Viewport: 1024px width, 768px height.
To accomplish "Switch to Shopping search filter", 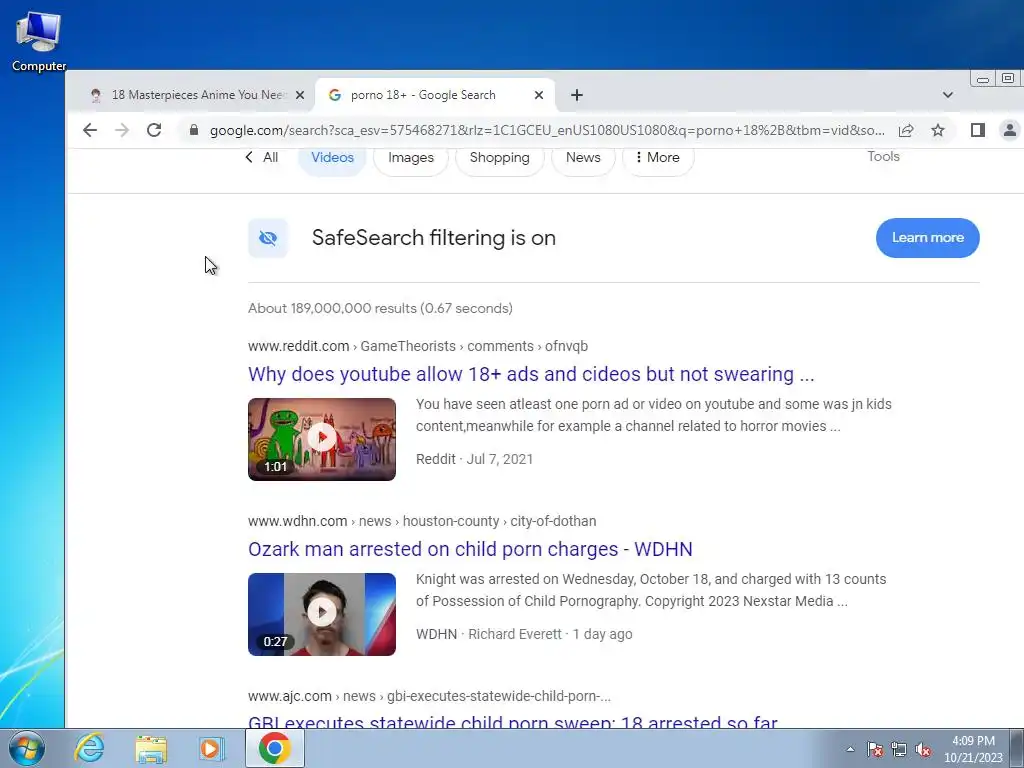I will 500,157.
